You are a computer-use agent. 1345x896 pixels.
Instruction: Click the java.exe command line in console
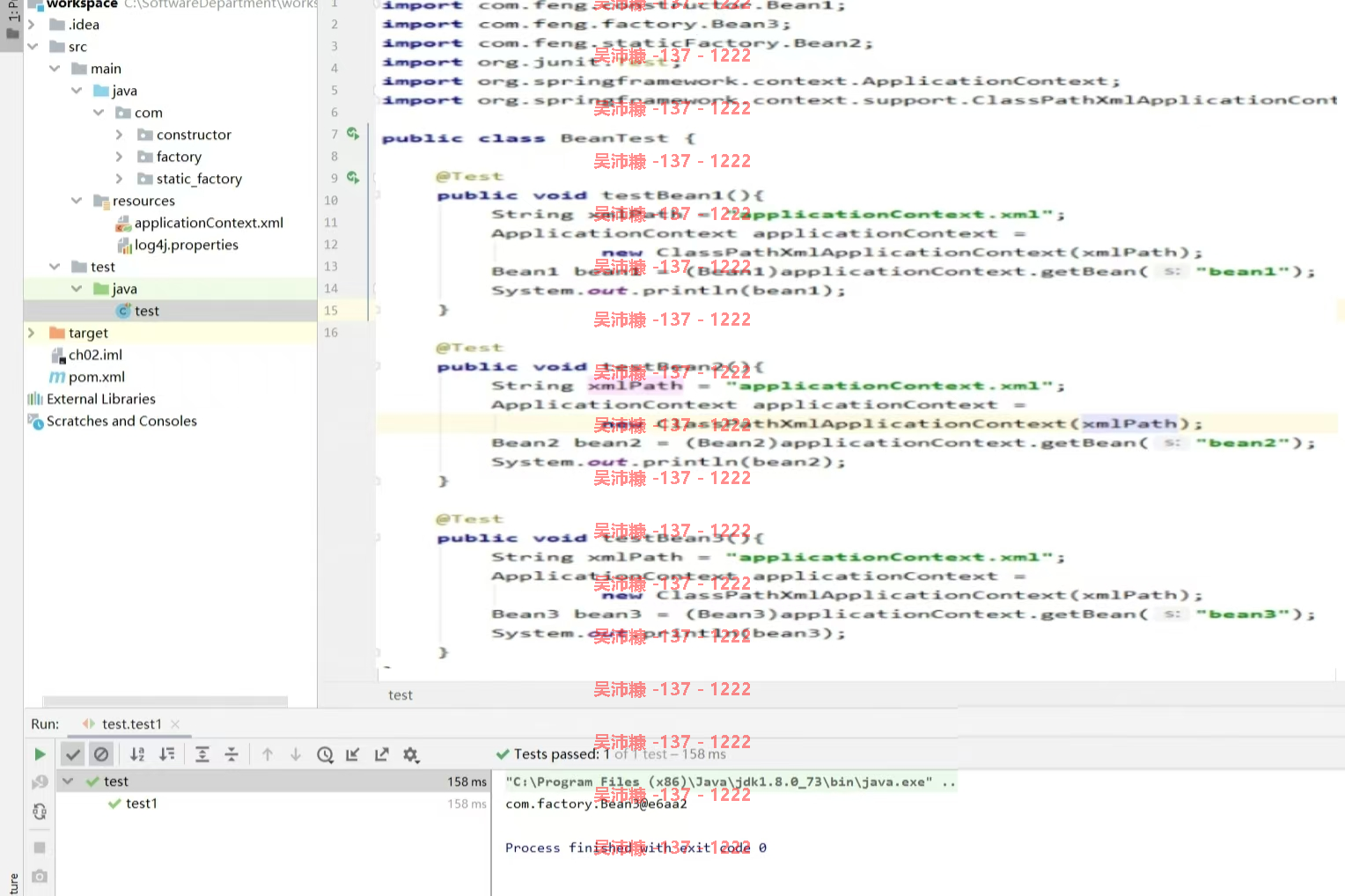point(730,782)
